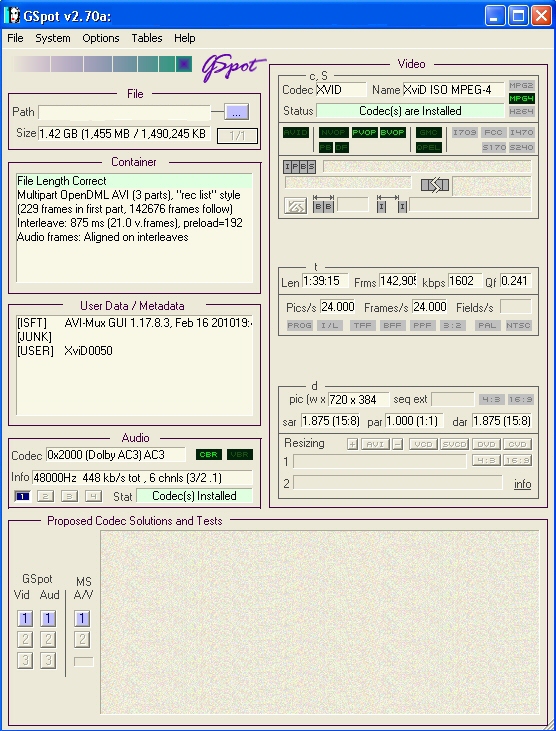Screen dimensions: 556x731
Task: Open the info link in Resizing
Action: [x=522, y=484]
